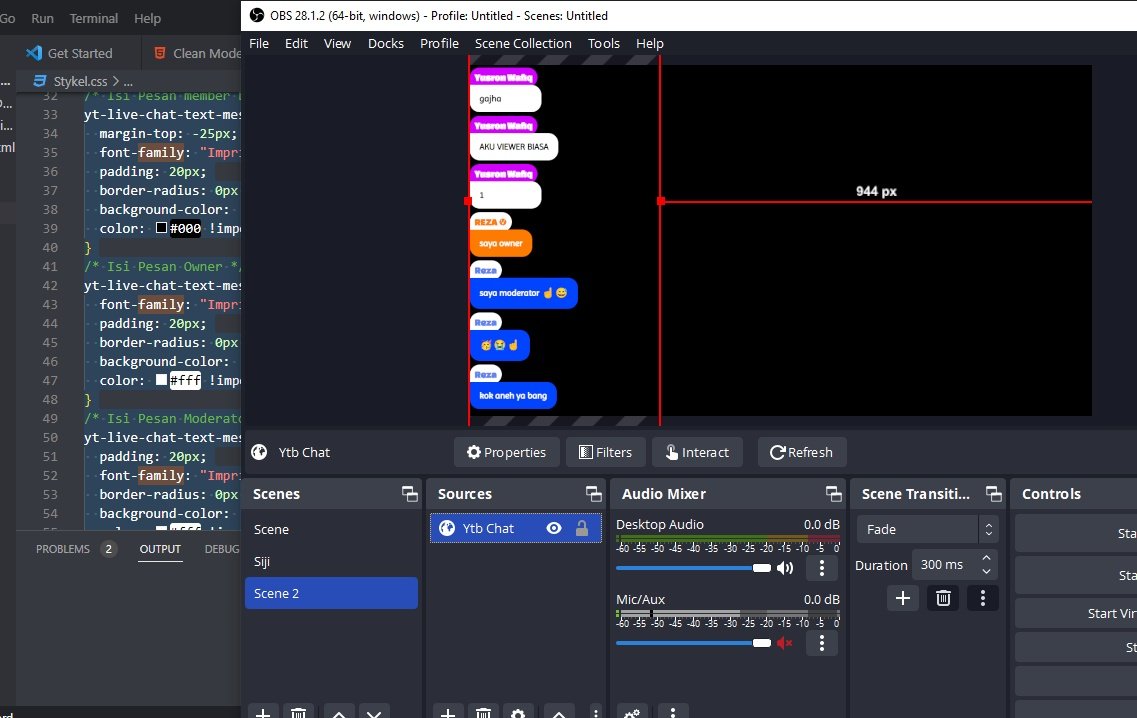Image resolution: width=1137 pixels, height=718 pixels.
Task: Add a new scene transition
Action: pos(903,598)
